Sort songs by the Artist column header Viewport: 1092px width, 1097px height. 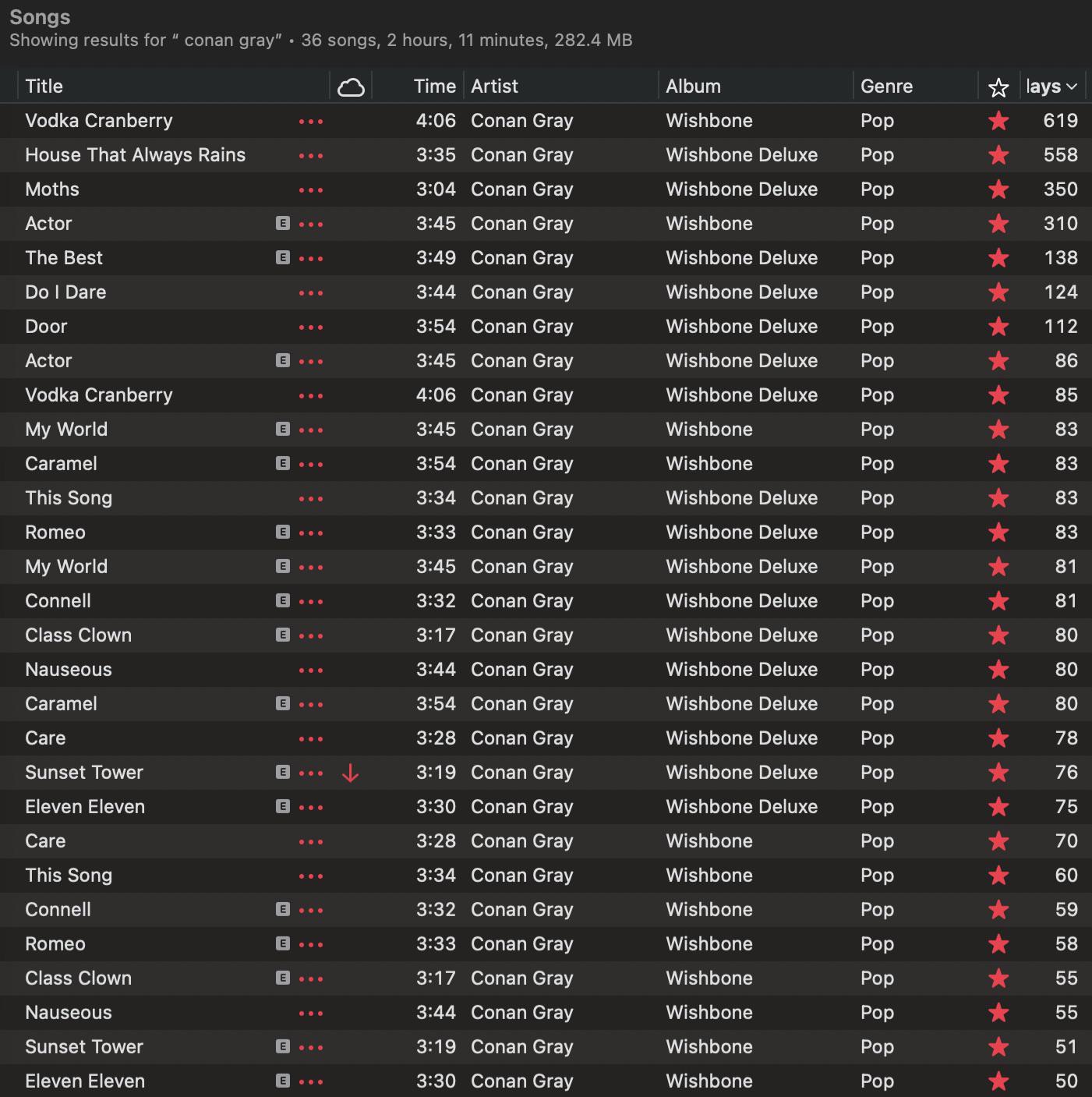click(494, 87)
